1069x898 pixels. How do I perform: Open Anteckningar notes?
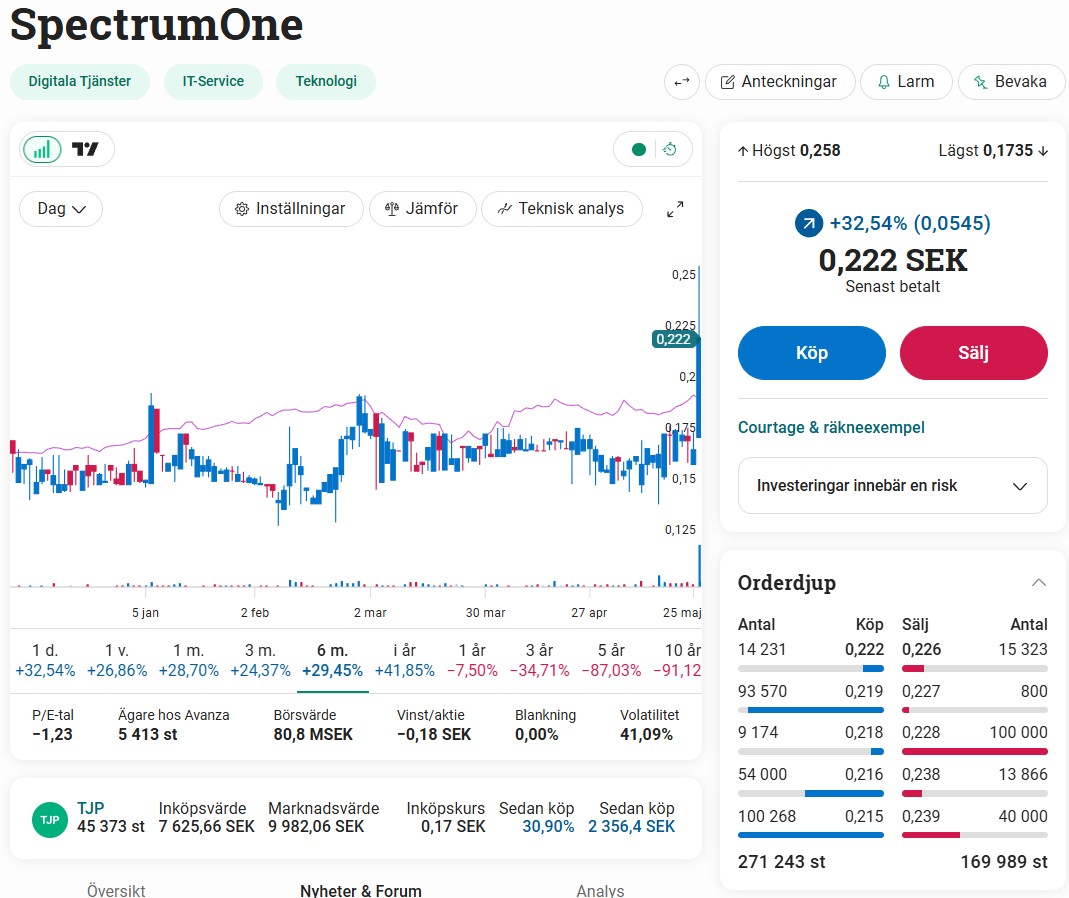[780, 82]
